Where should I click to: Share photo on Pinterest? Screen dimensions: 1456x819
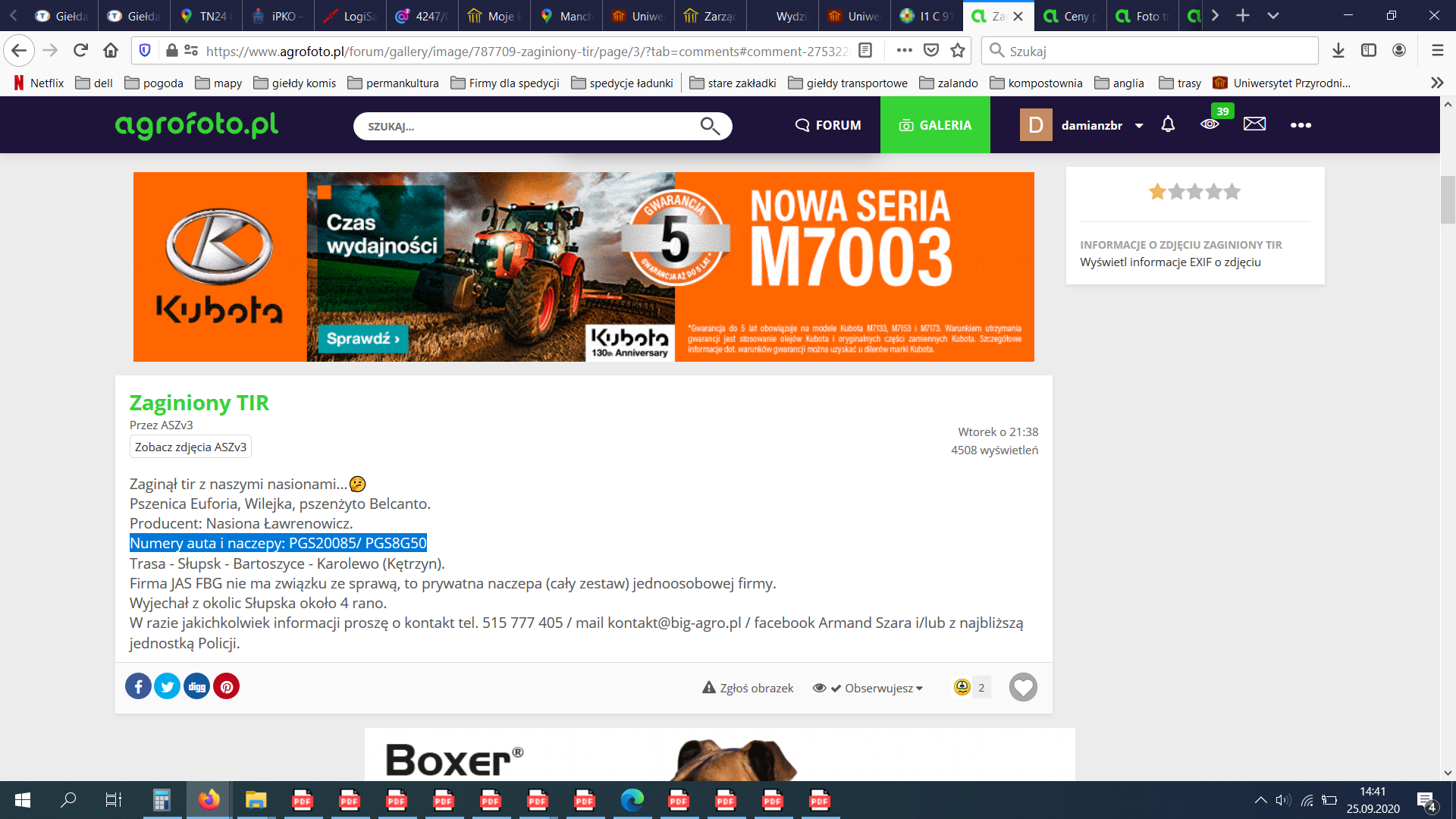click(x=226, y=686)
